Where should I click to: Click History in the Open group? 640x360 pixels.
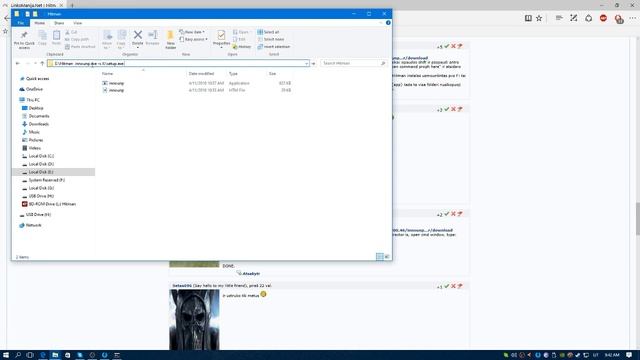(242, 47)
